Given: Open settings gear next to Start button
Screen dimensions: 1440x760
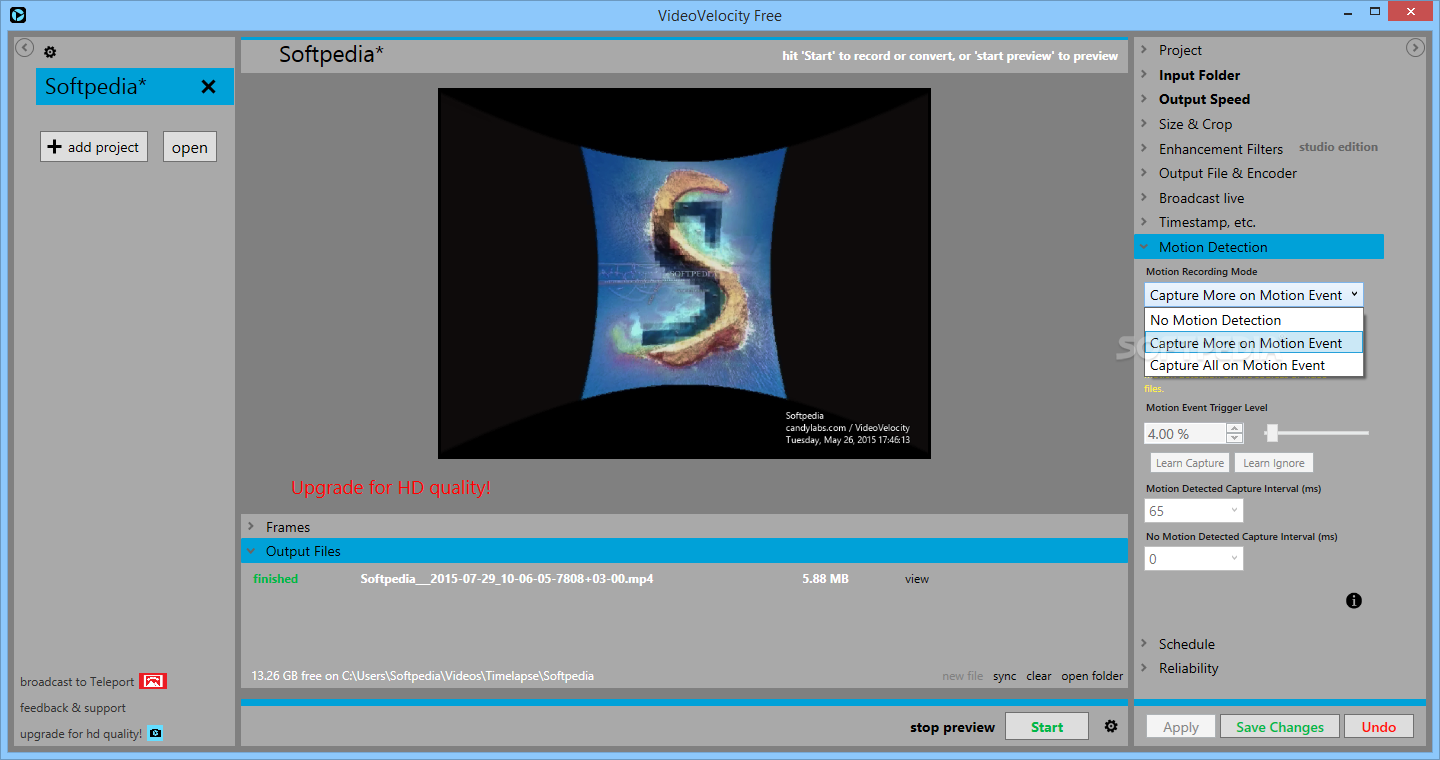Looking at the screenshot, I should point(1111,727).
